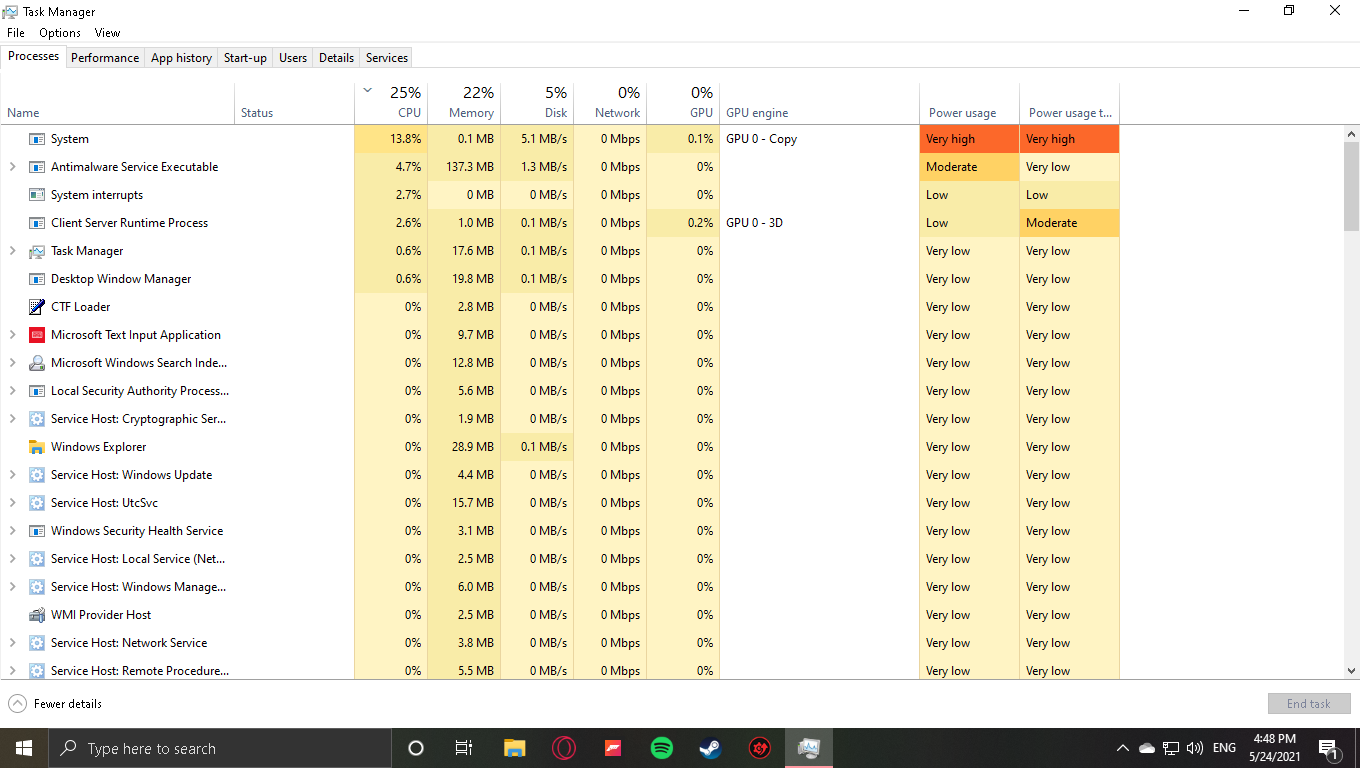This screenshot has height=768, width=1360.
Task: Expand the Antimalware Service Executable row
Action: pos(12,167)
